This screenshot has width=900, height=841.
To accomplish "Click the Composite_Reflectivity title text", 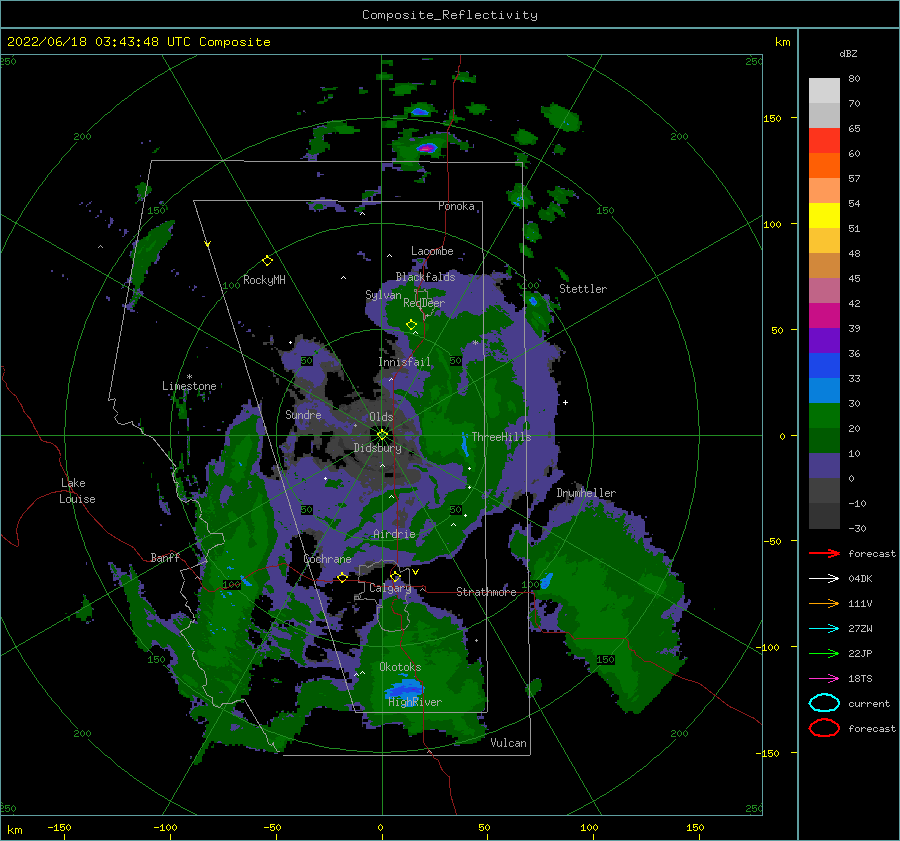I will coord(450,15).
